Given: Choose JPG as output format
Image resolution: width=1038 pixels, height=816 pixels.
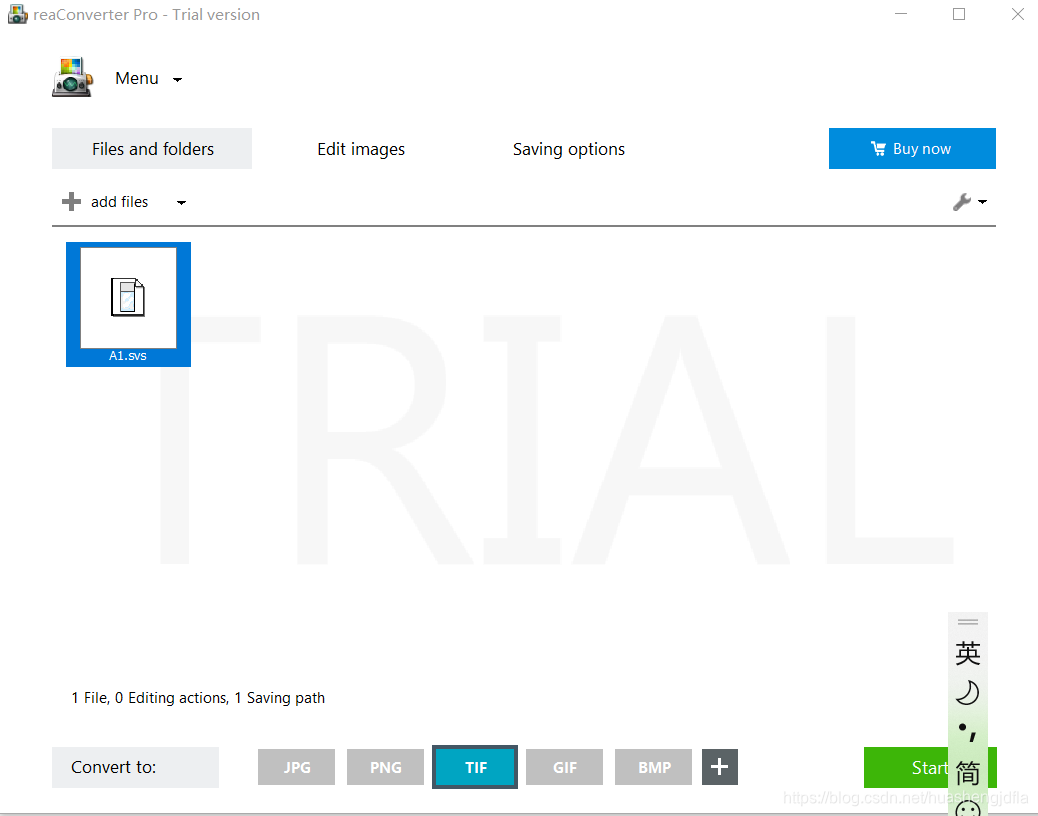Looking at the screenshot, I should [x=297, y=767].
